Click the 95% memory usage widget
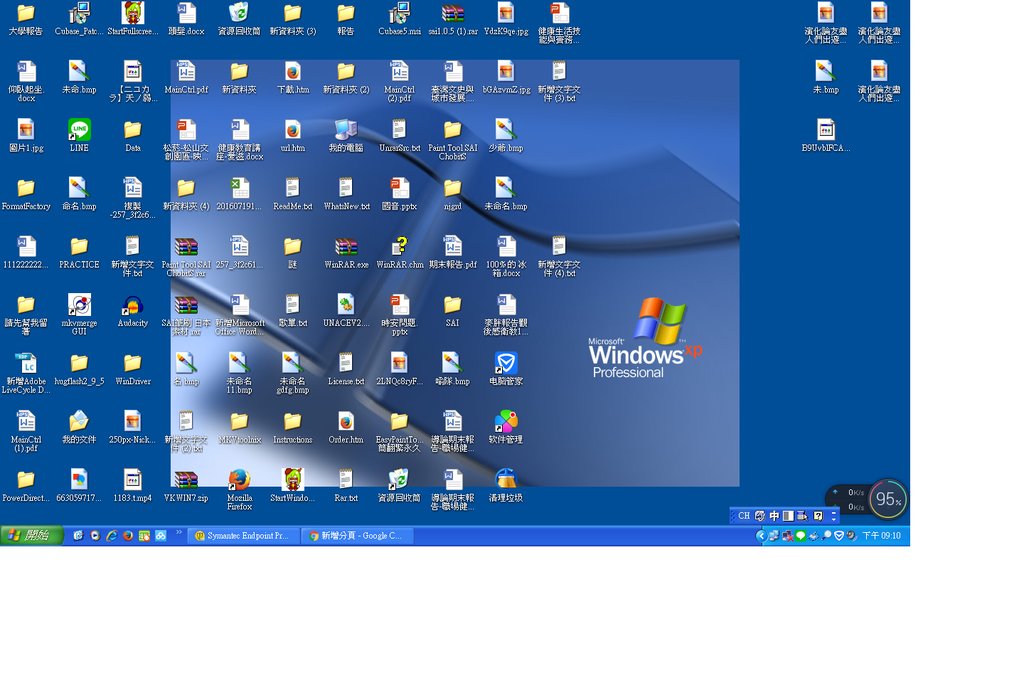The image size is (1024, 683). 889,499
